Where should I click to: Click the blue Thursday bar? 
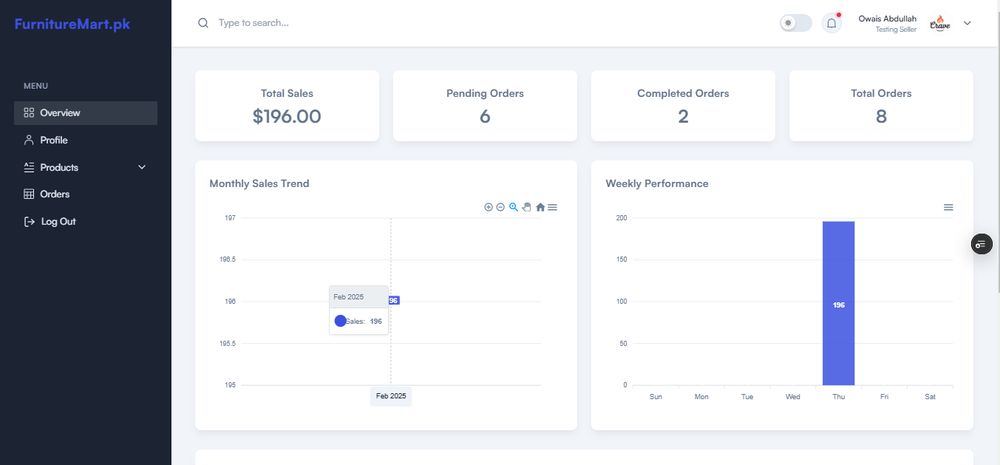tap(839, 303)
